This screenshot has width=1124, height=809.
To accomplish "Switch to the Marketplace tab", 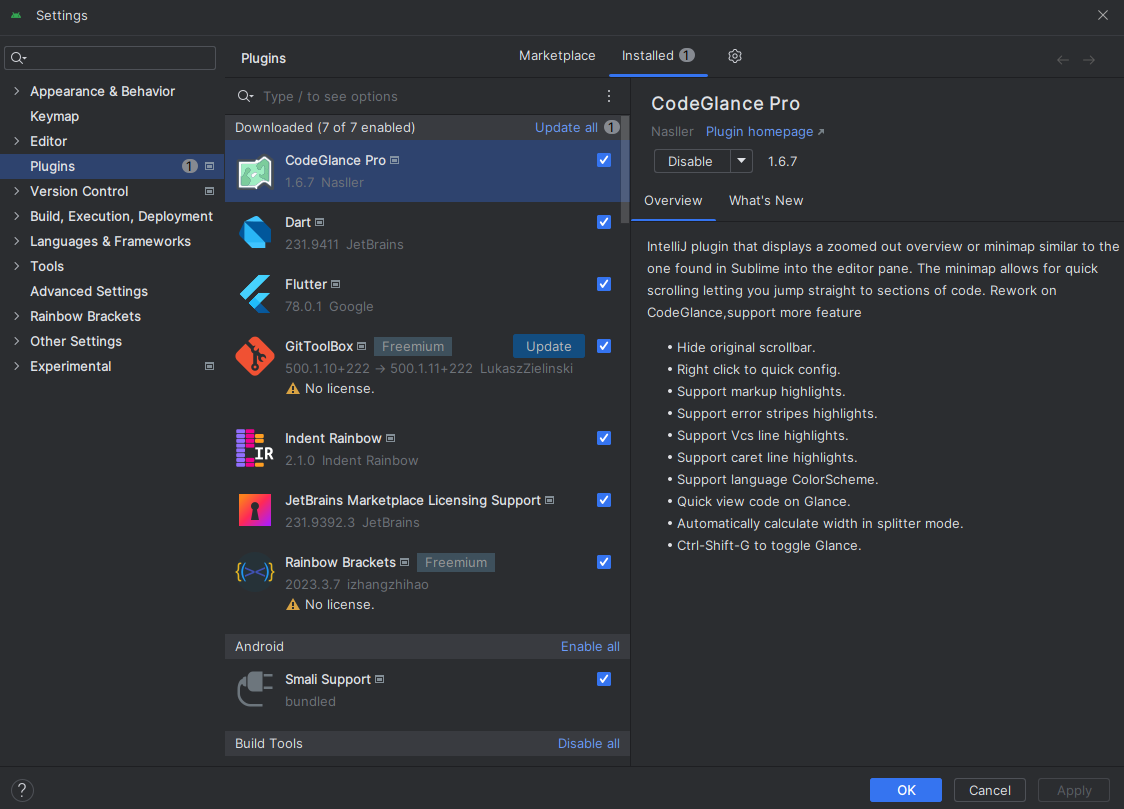I will pyautogui.click(x=557, y=56).
